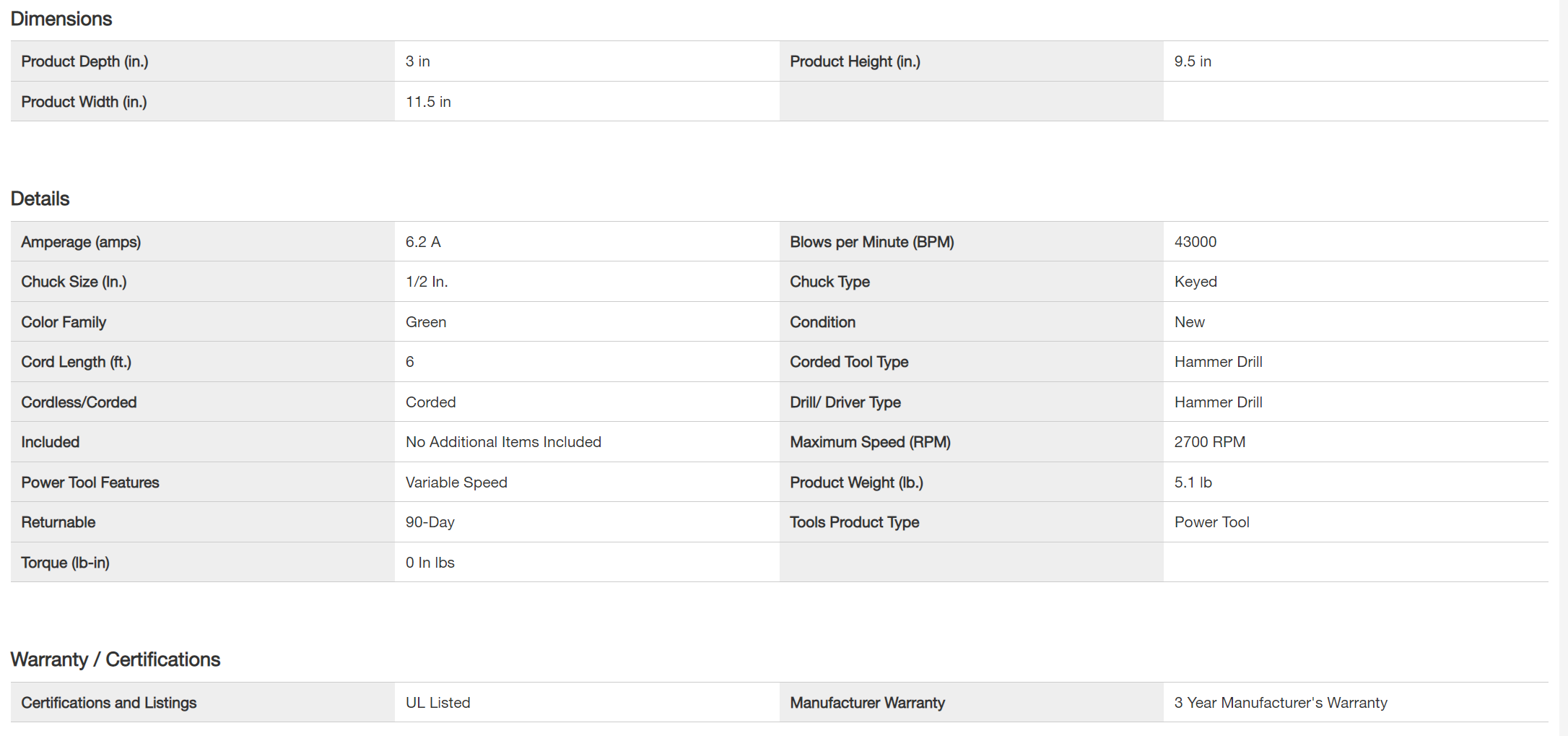
Task: Select the No Additional Items Included text
Action: point(503,442)
